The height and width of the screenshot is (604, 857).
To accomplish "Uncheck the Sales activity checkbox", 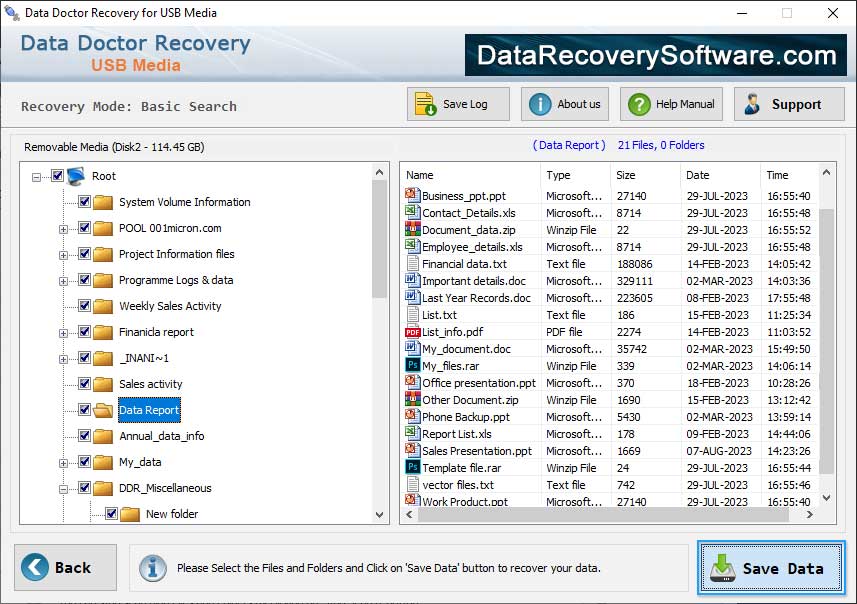I will [85, 383].
